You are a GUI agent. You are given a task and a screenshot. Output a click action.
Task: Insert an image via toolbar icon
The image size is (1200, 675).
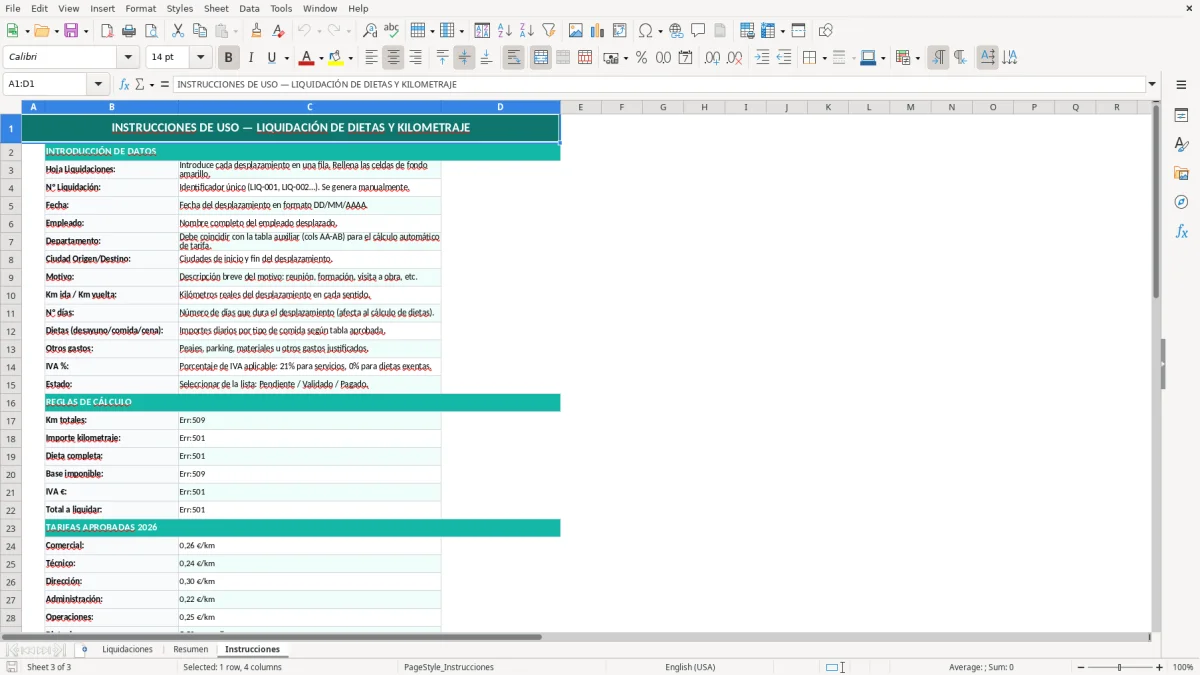click(x=576, y=31)
